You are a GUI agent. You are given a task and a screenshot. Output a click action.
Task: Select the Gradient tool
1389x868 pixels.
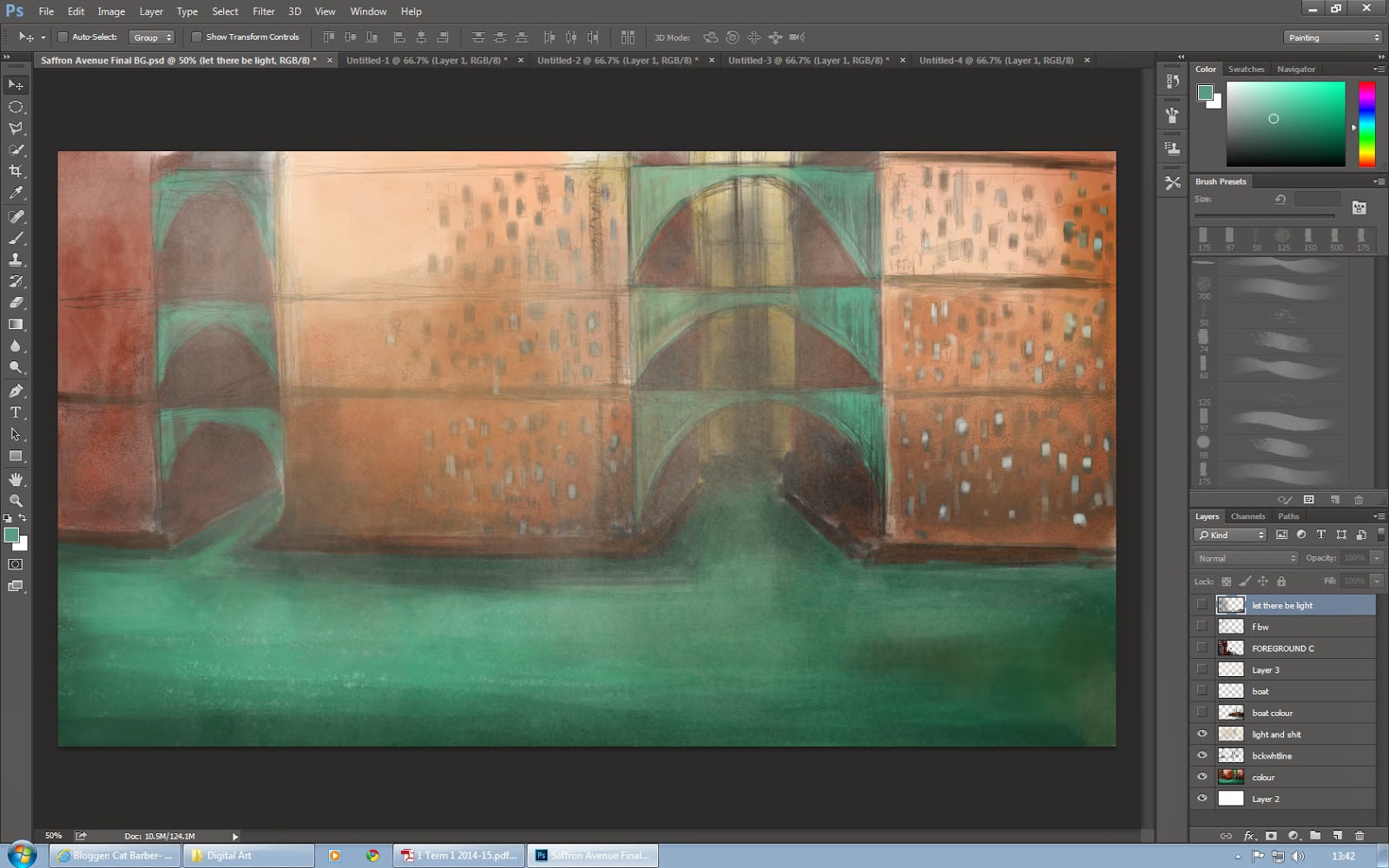(x=16, y=324)
